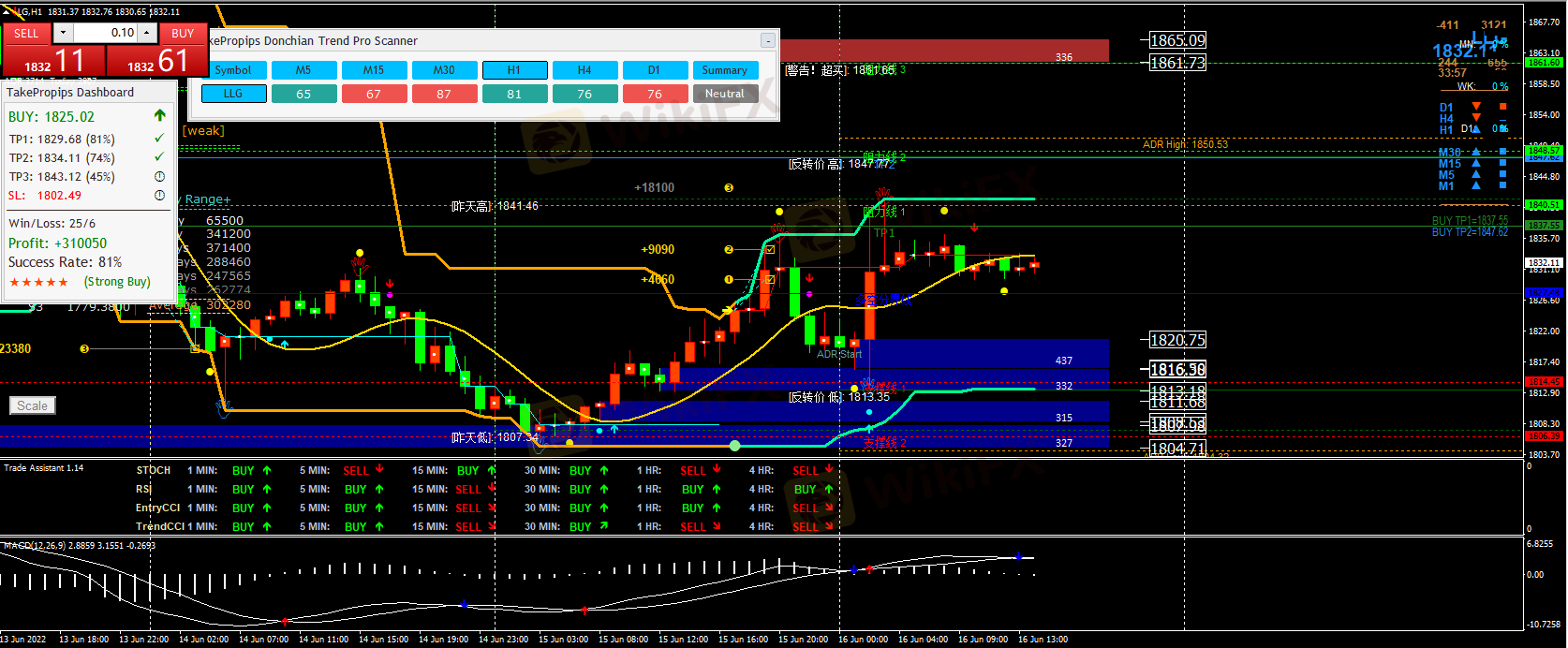Click the green up arrow beside BUY 1825.02
This screenshot has height=648, width=1568.
click(x=159, y=116)
